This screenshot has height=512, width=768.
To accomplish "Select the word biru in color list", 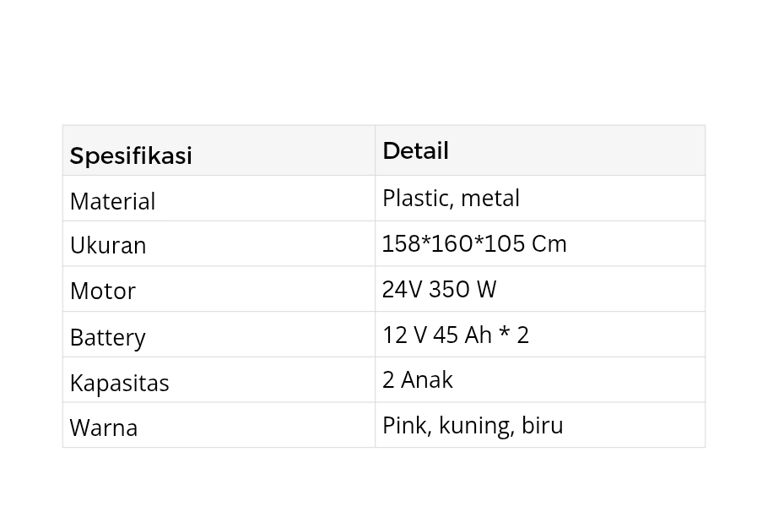I will tap(542, 425).
